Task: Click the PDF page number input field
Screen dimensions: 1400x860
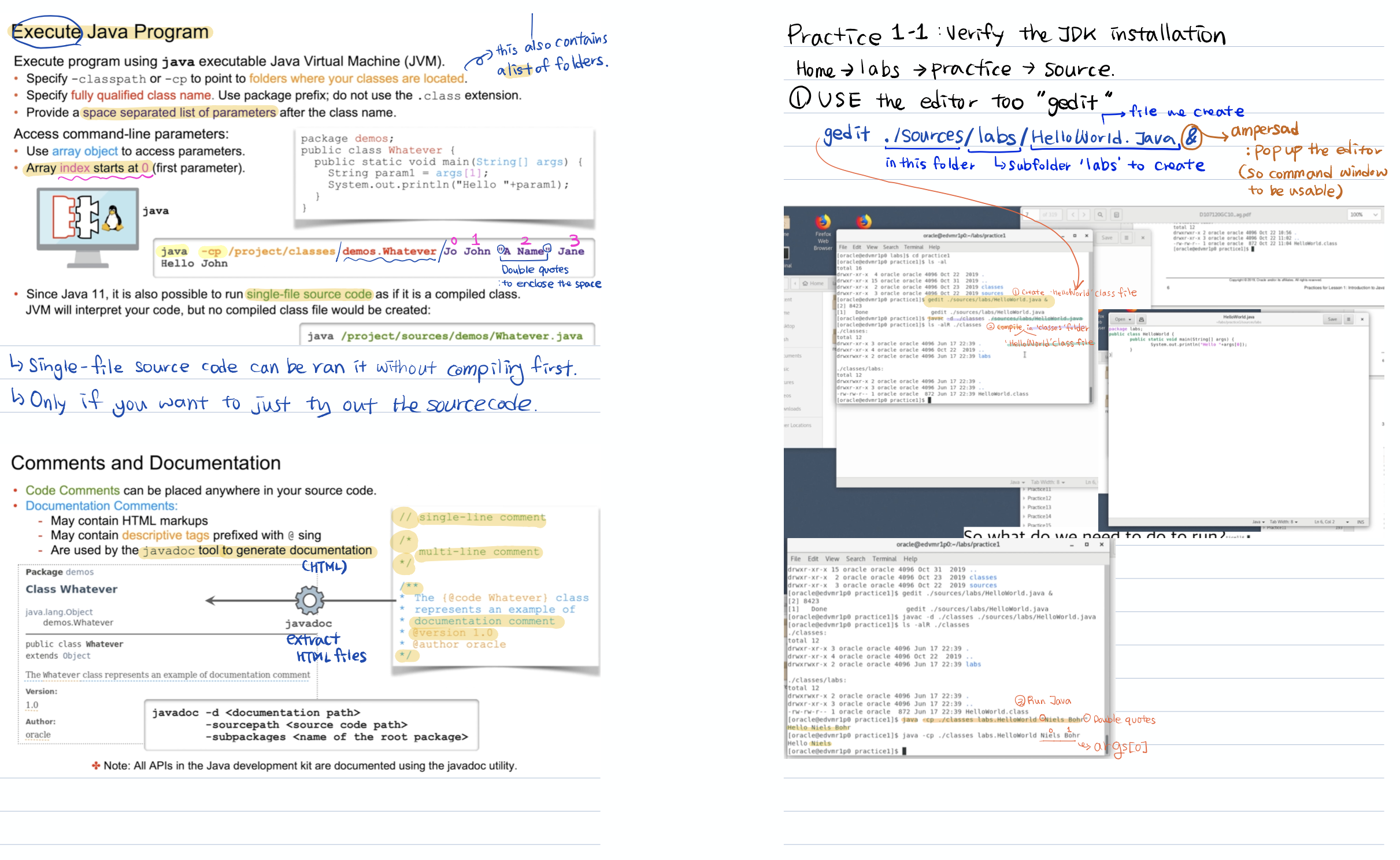Action: 1031,214
